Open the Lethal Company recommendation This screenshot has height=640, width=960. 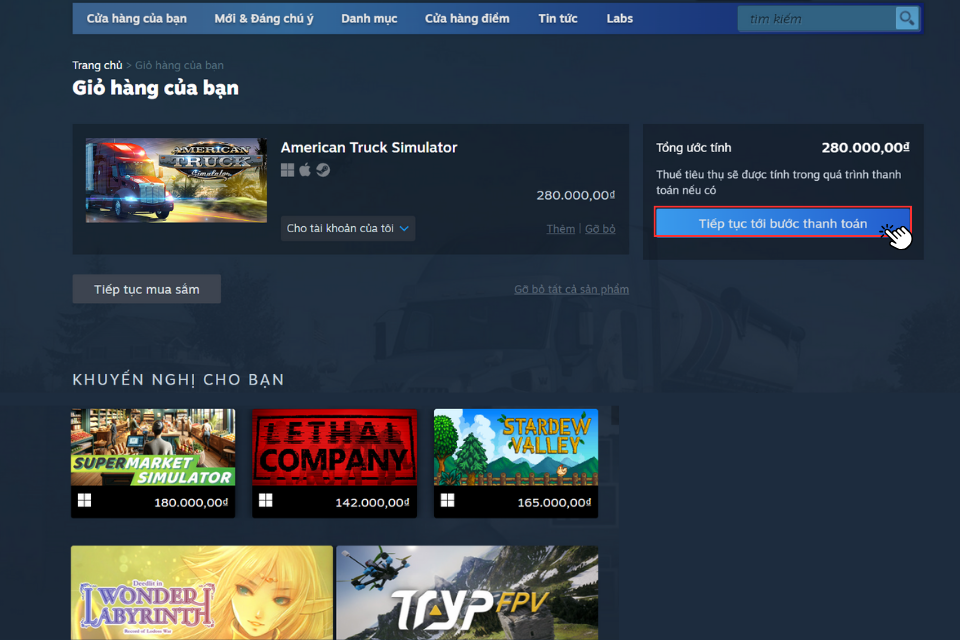coord(334,463)
